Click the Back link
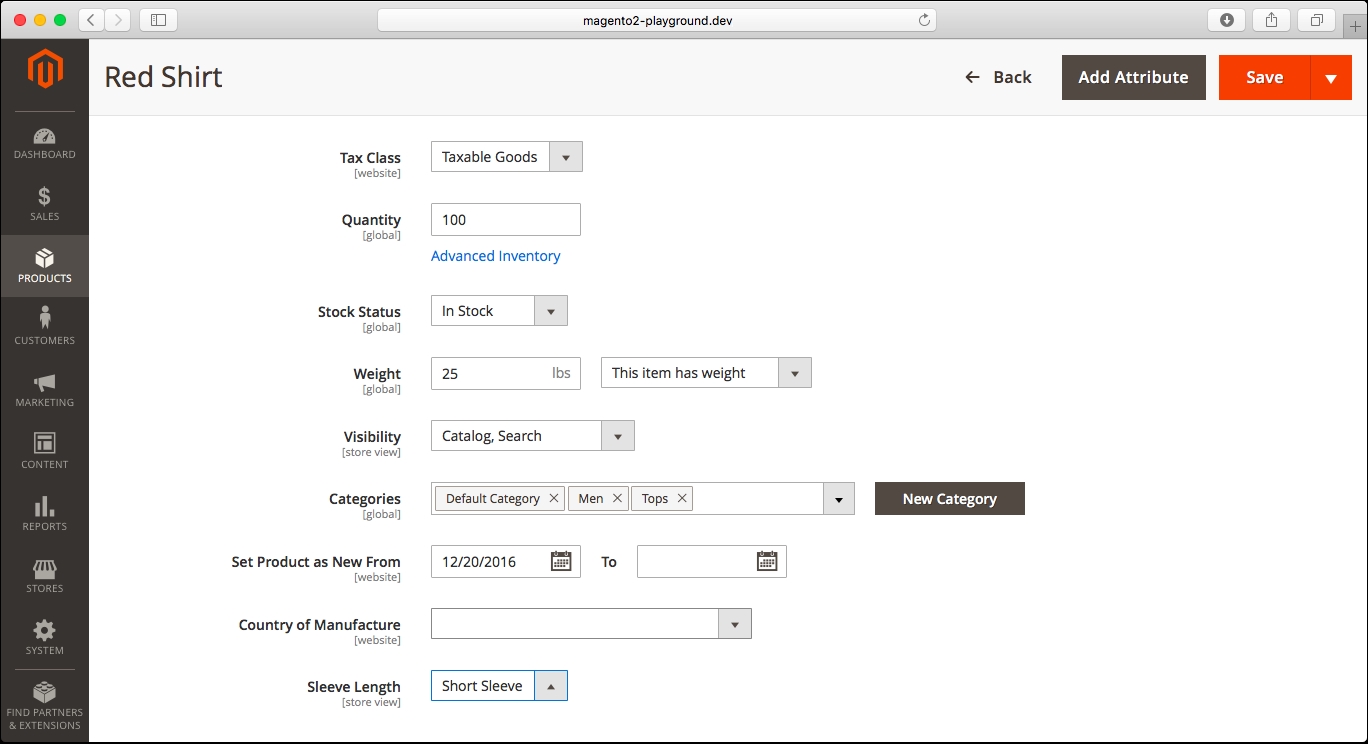1368x744 pixels. [998, 77]
